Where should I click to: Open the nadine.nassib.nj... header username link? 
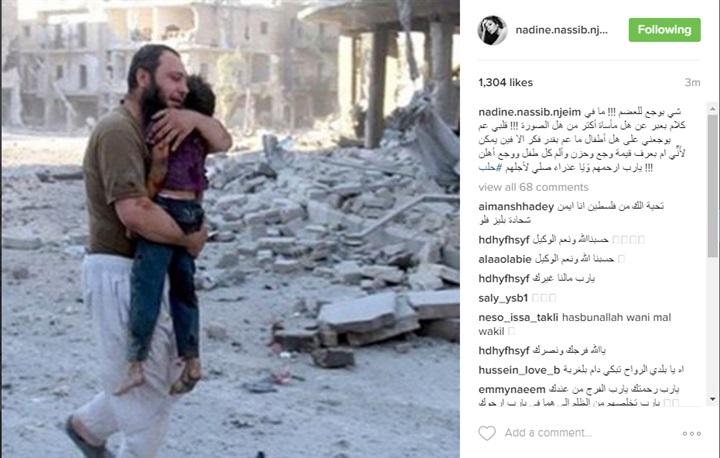[x=561, y=30]
